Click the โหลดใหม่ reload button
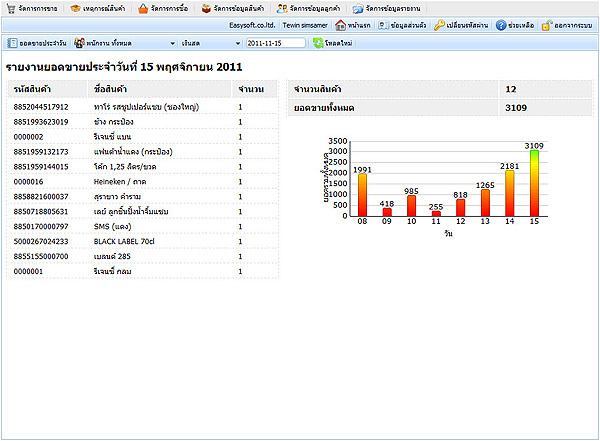The width and height of the screenshot is (600, 441). tap(332, 43)
